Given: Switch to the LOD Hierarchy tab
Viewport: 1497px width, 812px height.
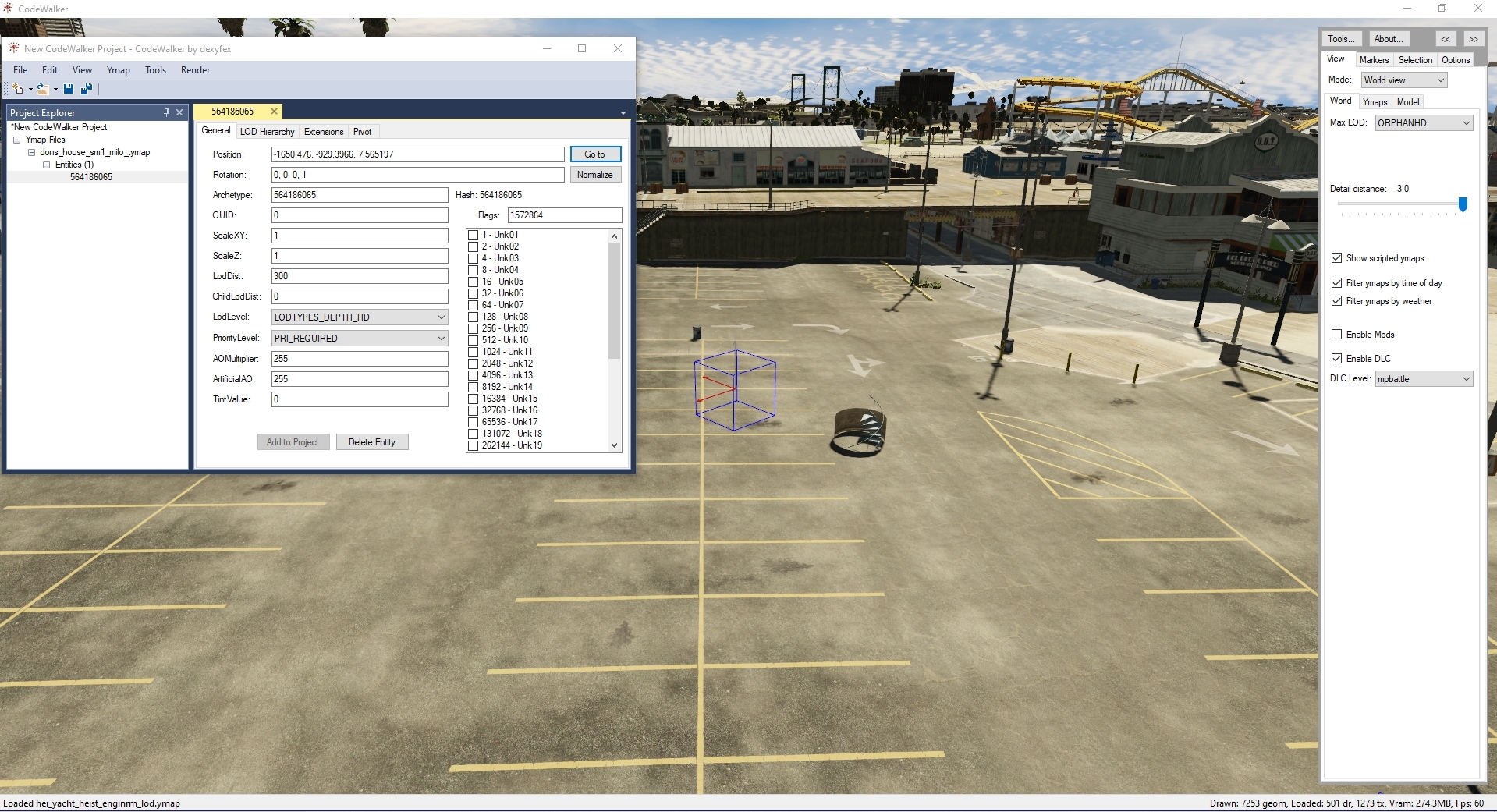Looking at the screenshot, I should click(267, 132).
